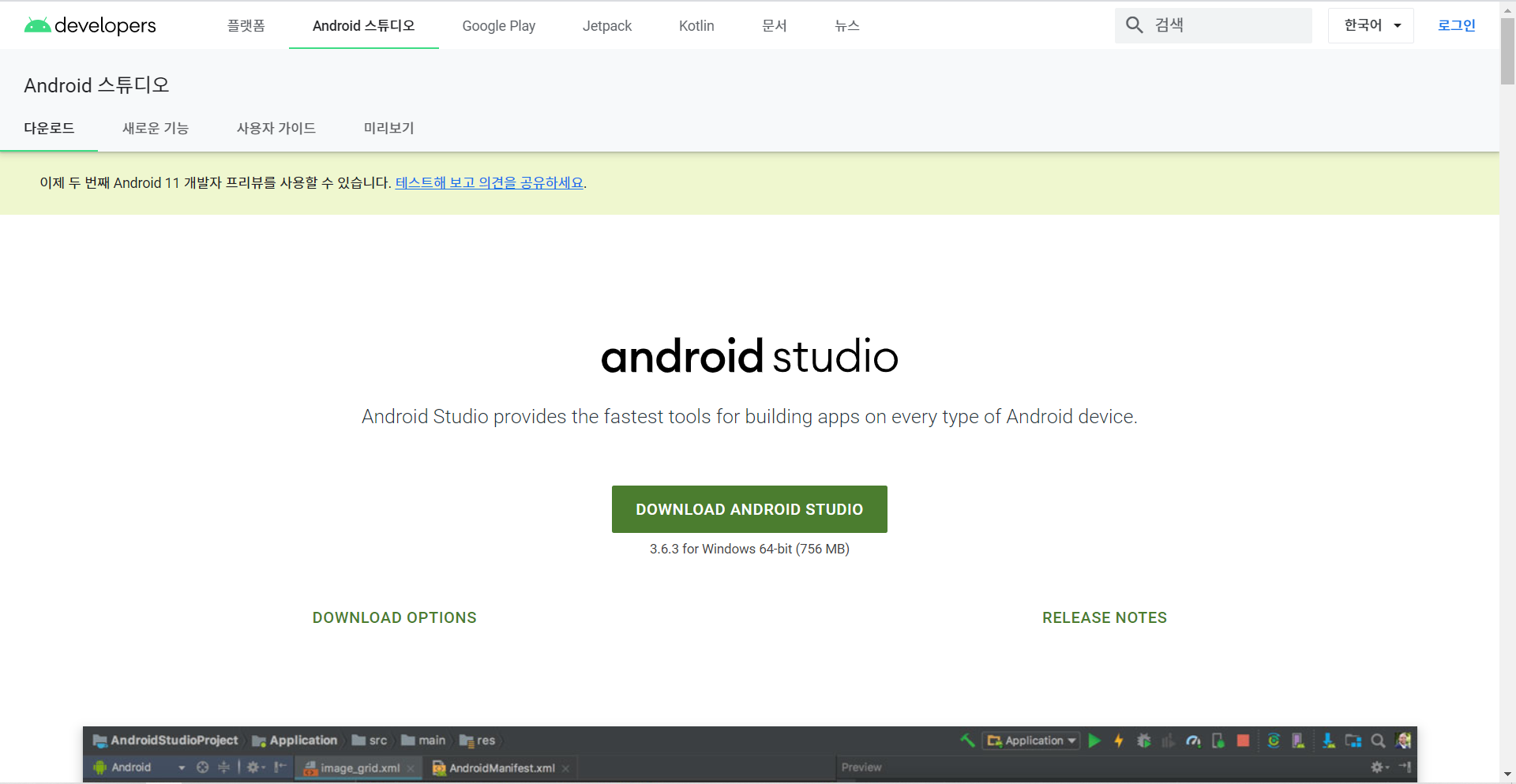Viewport: 1516px width, 784px height.
Task: Go to the Jetpack nav tab
Action: 607,26
